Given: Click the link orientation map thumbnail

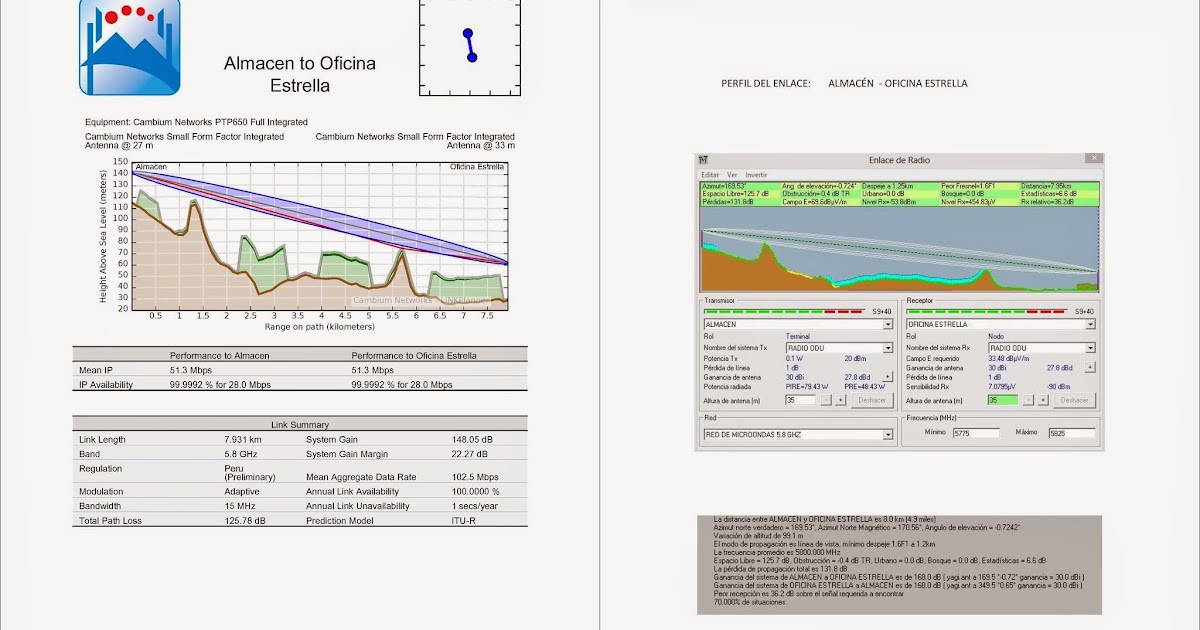Looking at the screenshot, I should [470, 47].
